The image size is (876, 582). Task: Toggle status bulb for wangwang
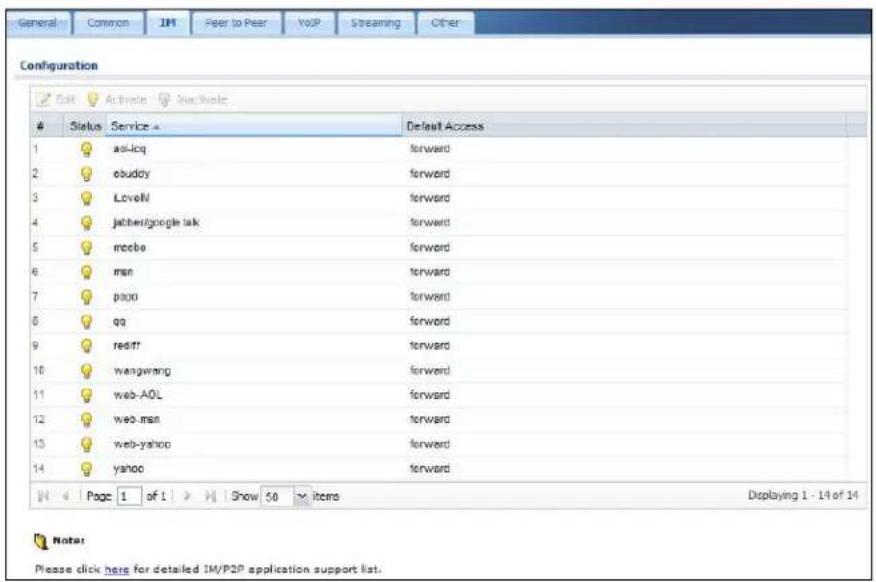click(x=87, y=370)
